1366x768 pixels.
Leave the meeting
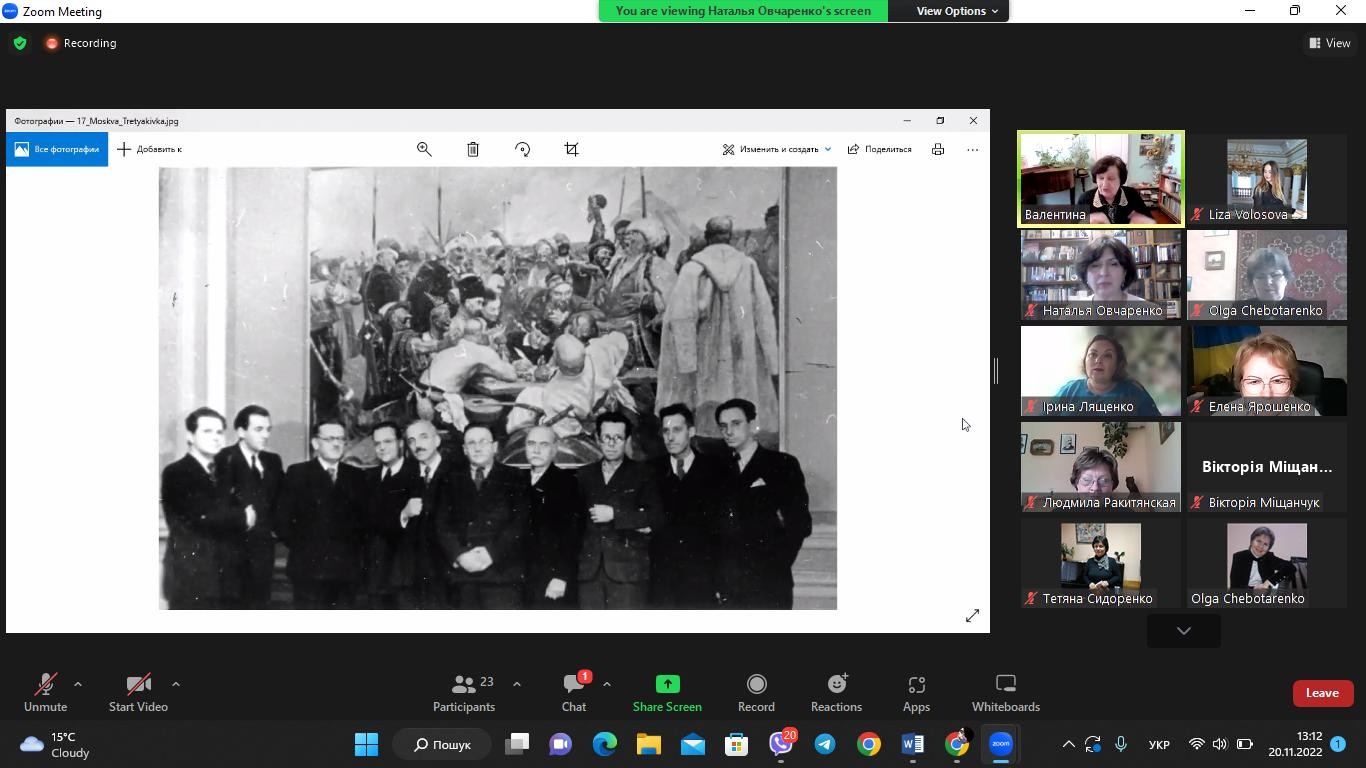(x=1322, y=693)
